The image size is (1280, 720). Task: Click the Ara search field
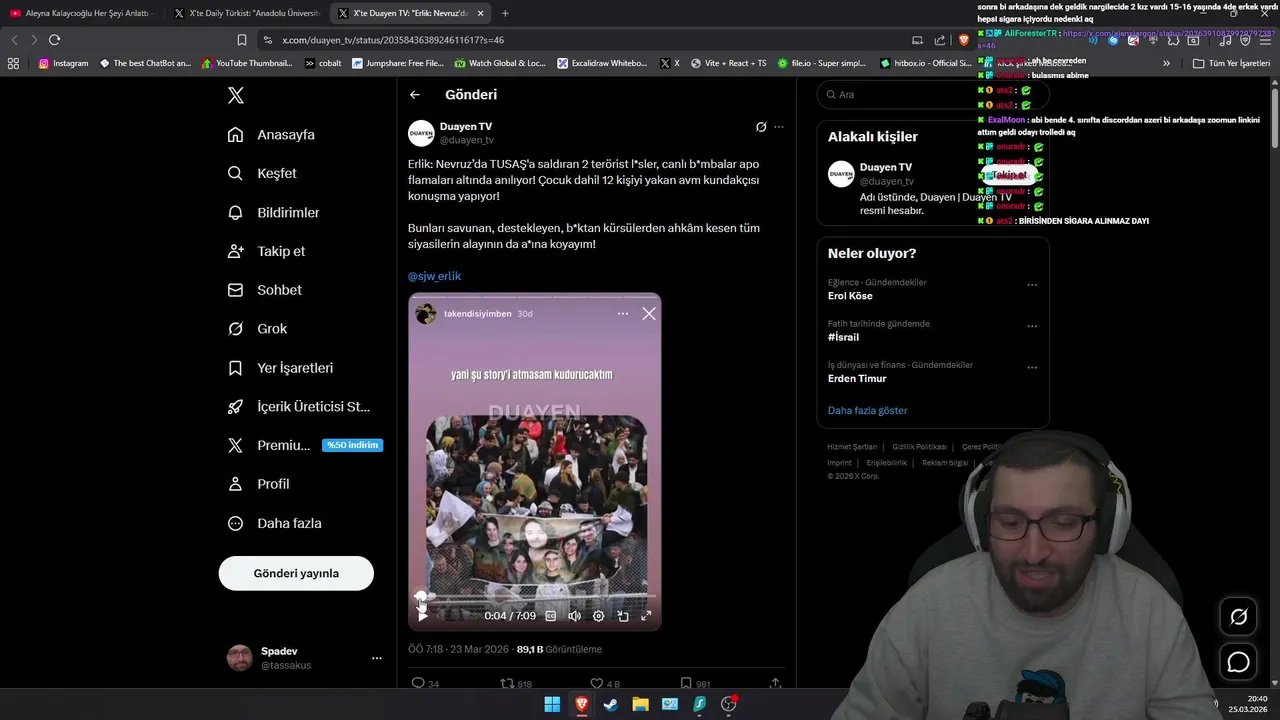tap(932, 94)
